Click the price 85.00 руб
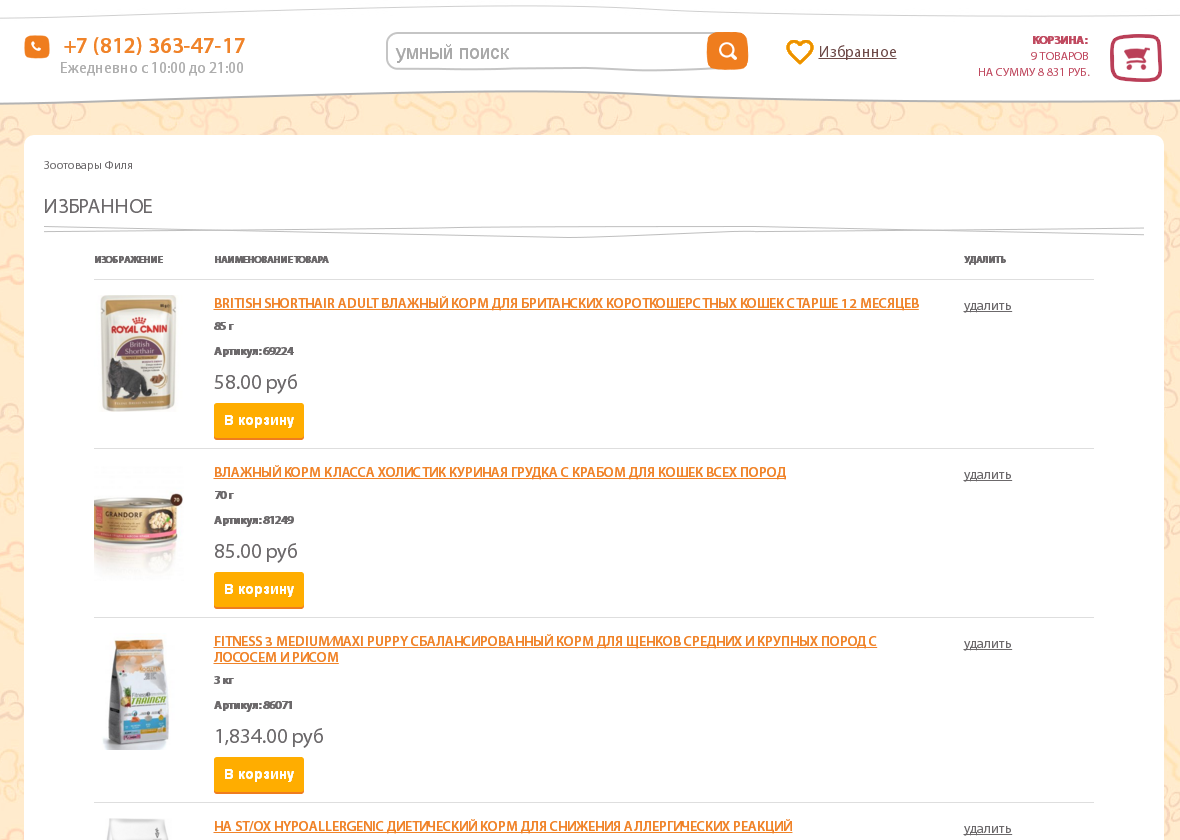1180x840 pixels. point(256,552)
